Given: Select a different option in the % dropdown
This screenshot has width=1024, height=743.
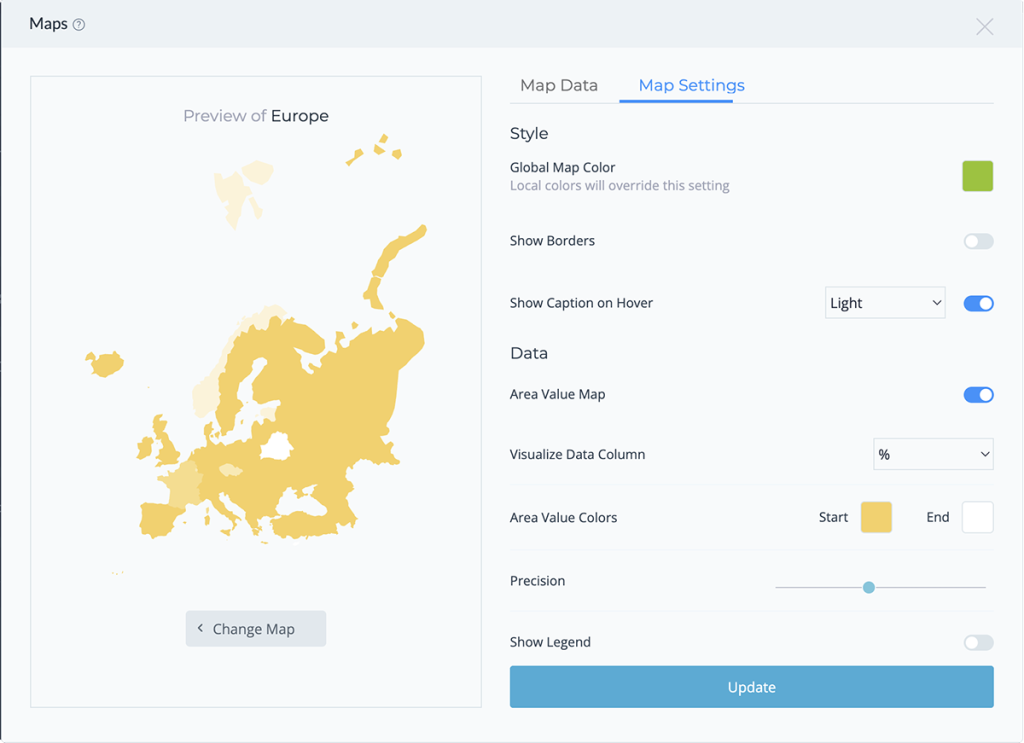Looking at the screenshot, I should tap(932, 454).
